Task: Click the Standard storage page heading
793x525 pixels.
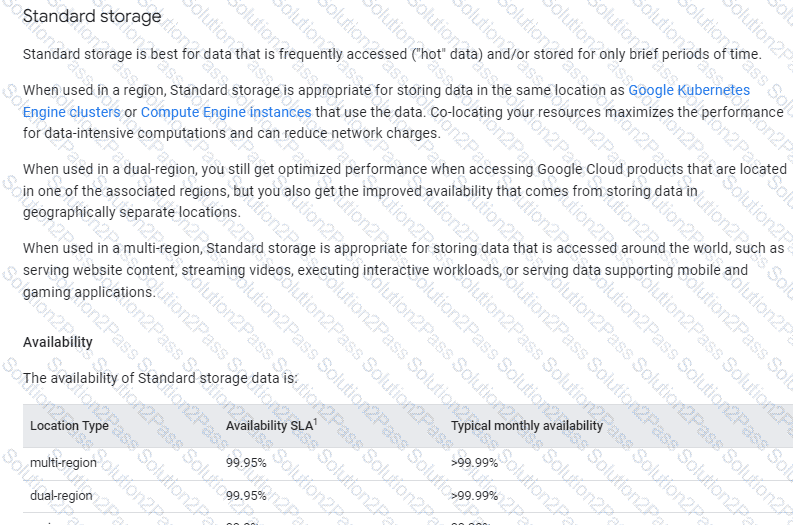Action: click(x=92, y=16)
